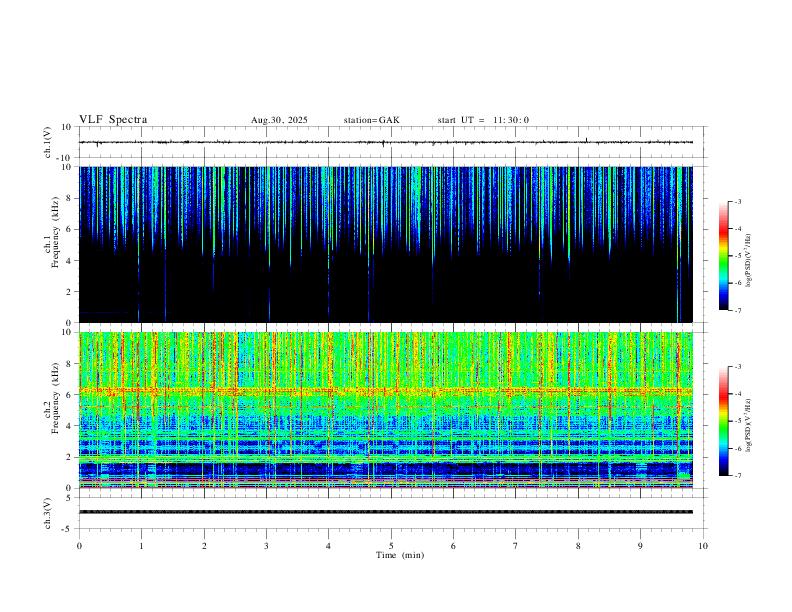
Task: Click the ch.1 spectrogram plot area
Action: [386, 244]
